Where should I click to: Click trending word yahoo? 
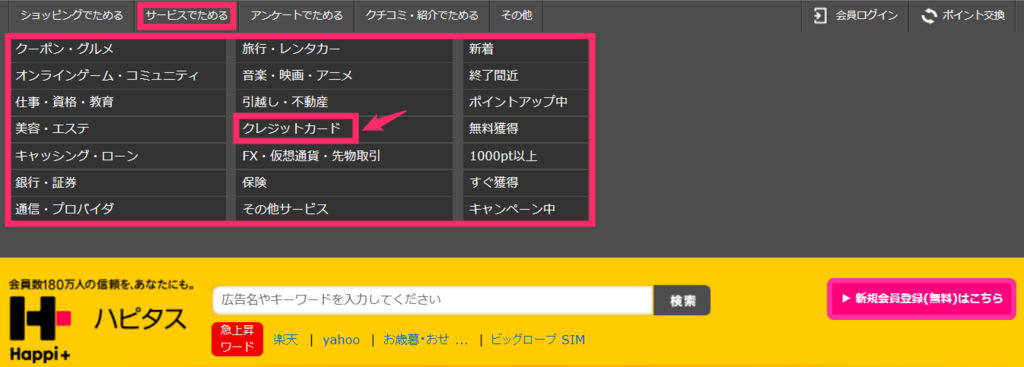(341, 340)
